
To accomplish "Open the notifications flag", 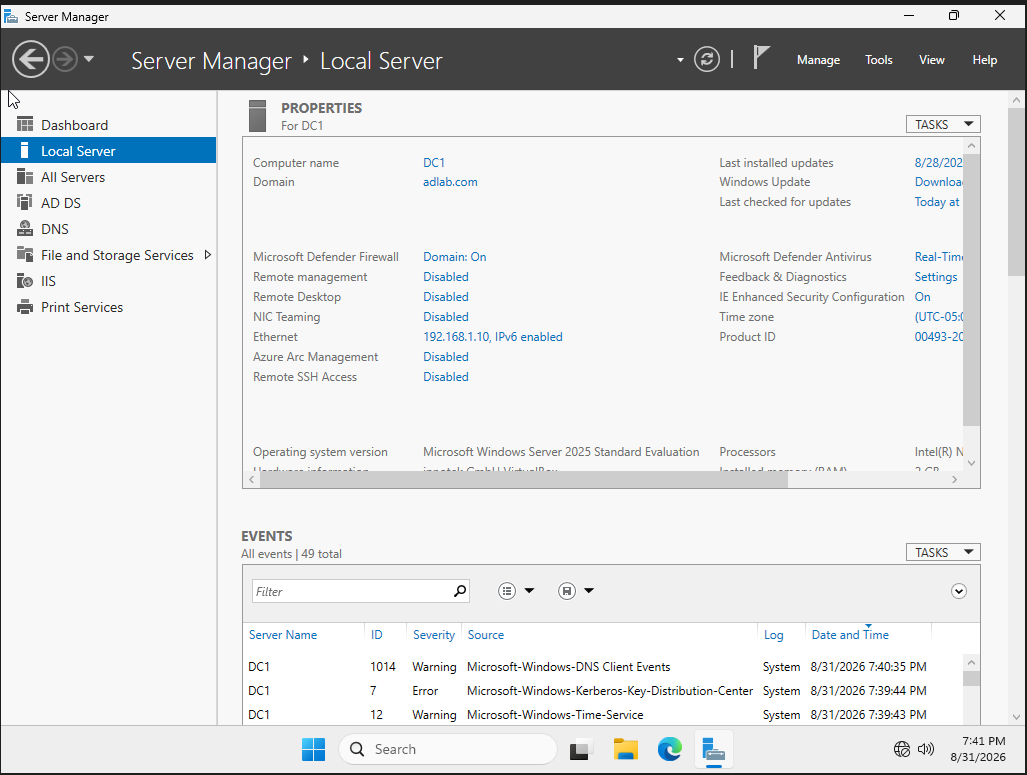I will click(760, 58).
